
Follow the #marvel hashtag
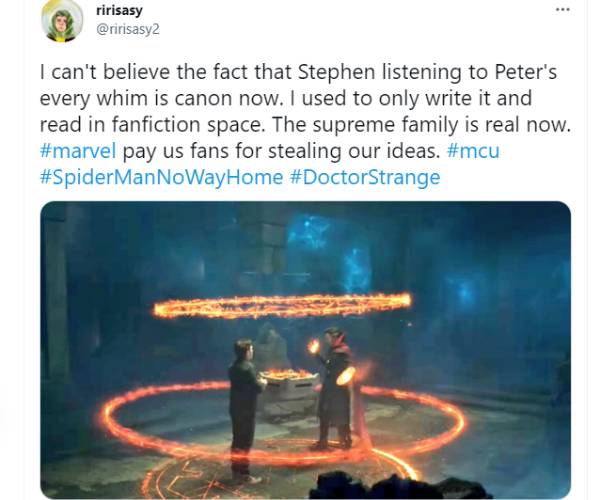[x=78, y=151]
